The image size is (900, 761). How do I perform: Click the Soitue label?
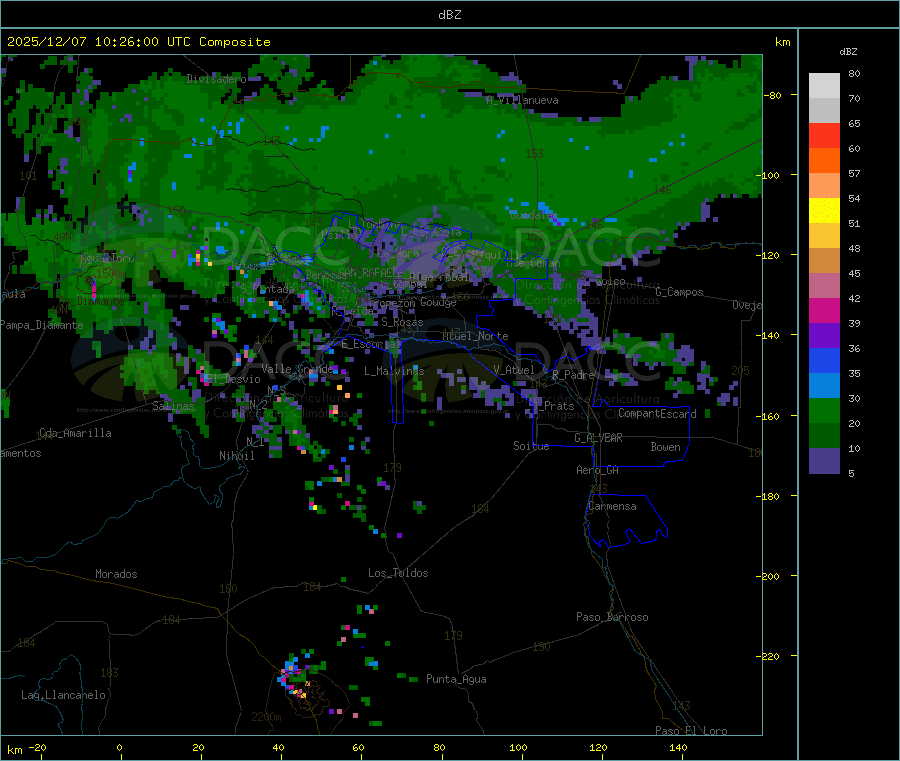[531, 446]
